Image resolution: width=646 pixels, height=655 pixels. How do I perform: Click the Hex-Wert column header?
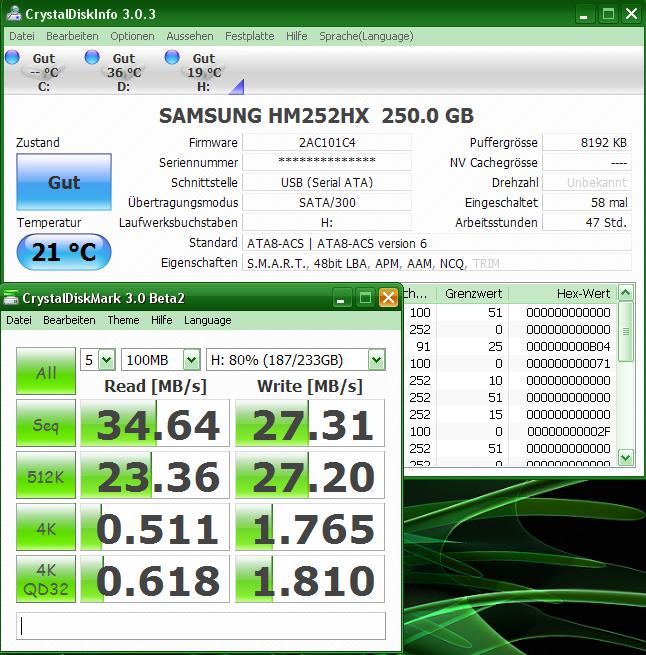tap(563, 294)
